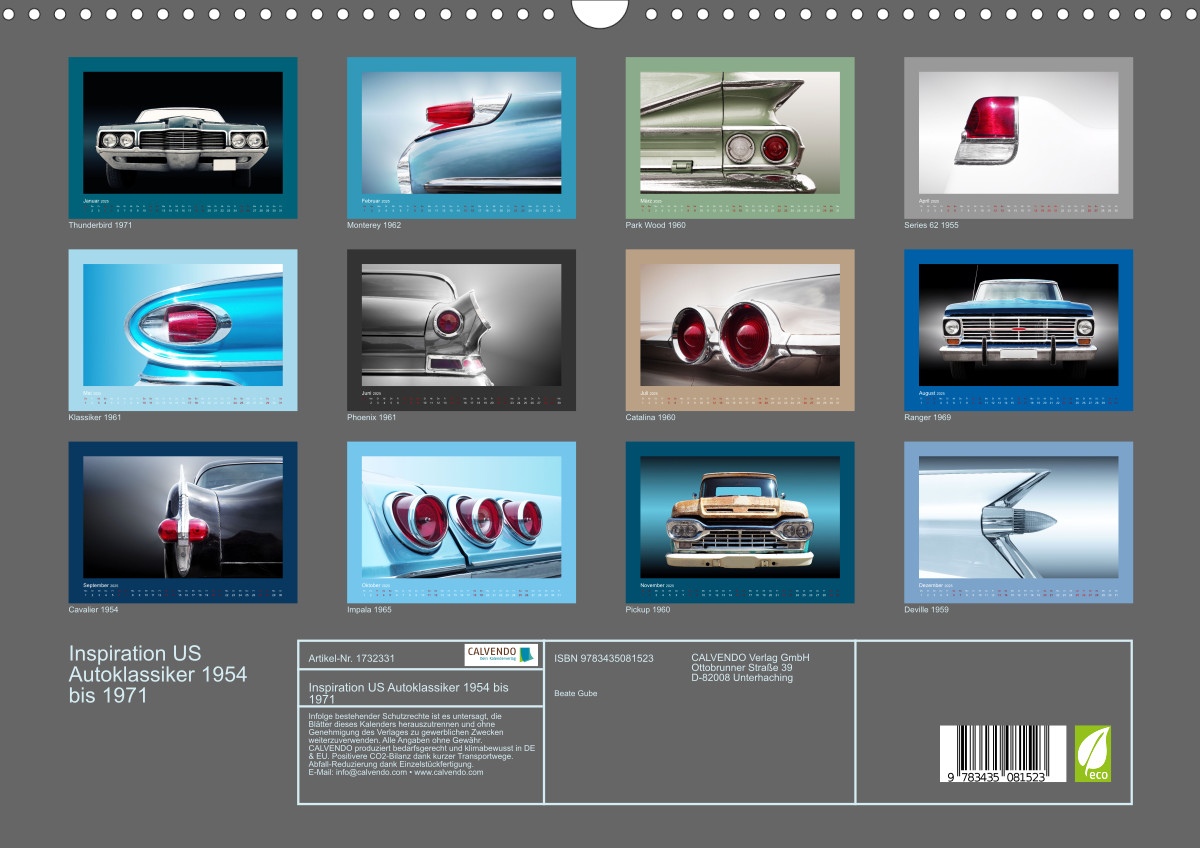Click the 'Deville 1959' caption
This screenshot has width=1200, height=848.
[x=927, y=609]
